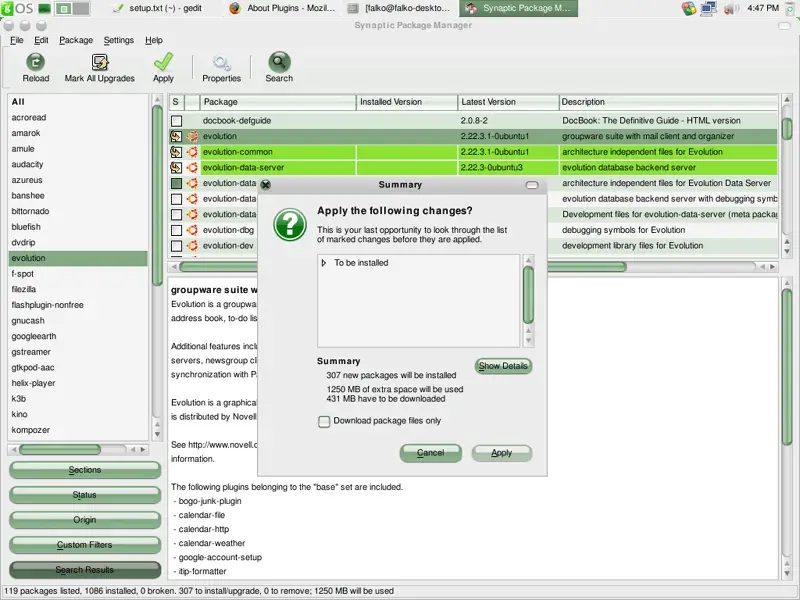
Task: Click the Sections filter button
Action: 85,470
